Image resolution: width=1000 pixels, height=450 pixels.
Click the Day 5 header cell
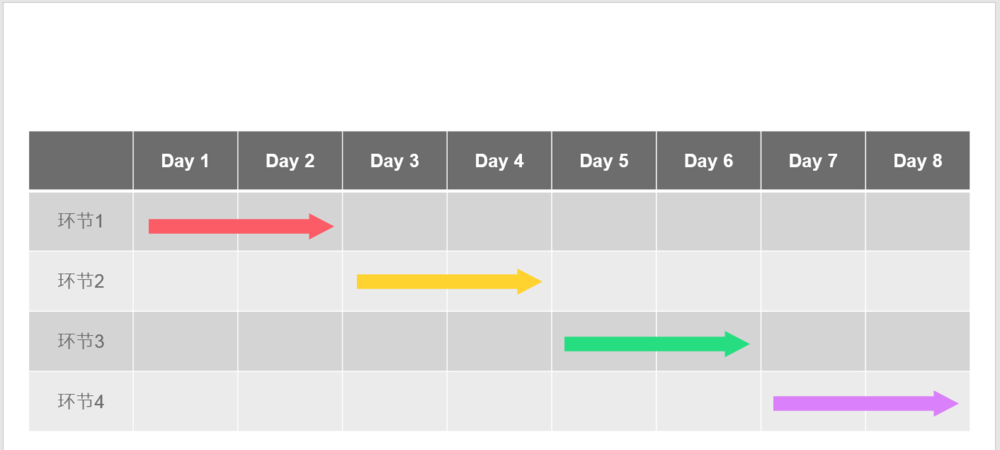click(604, 161)
